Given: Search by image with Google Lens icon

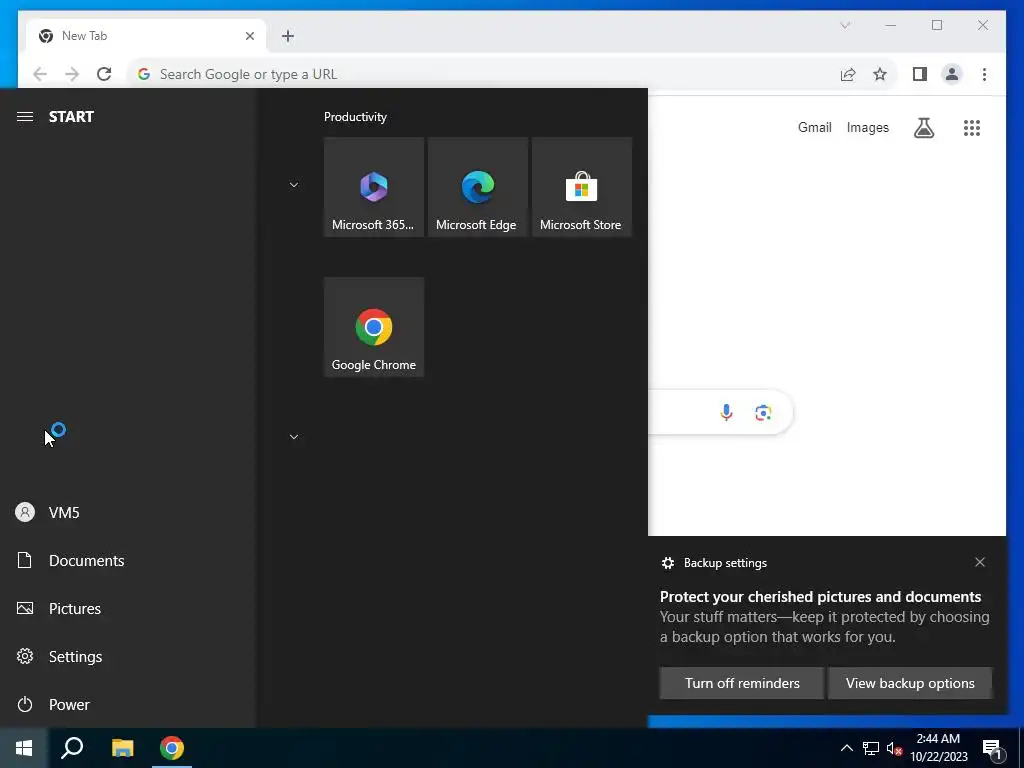Looking at the screenshot, I should pyautogui.click(x=763, y=413).
